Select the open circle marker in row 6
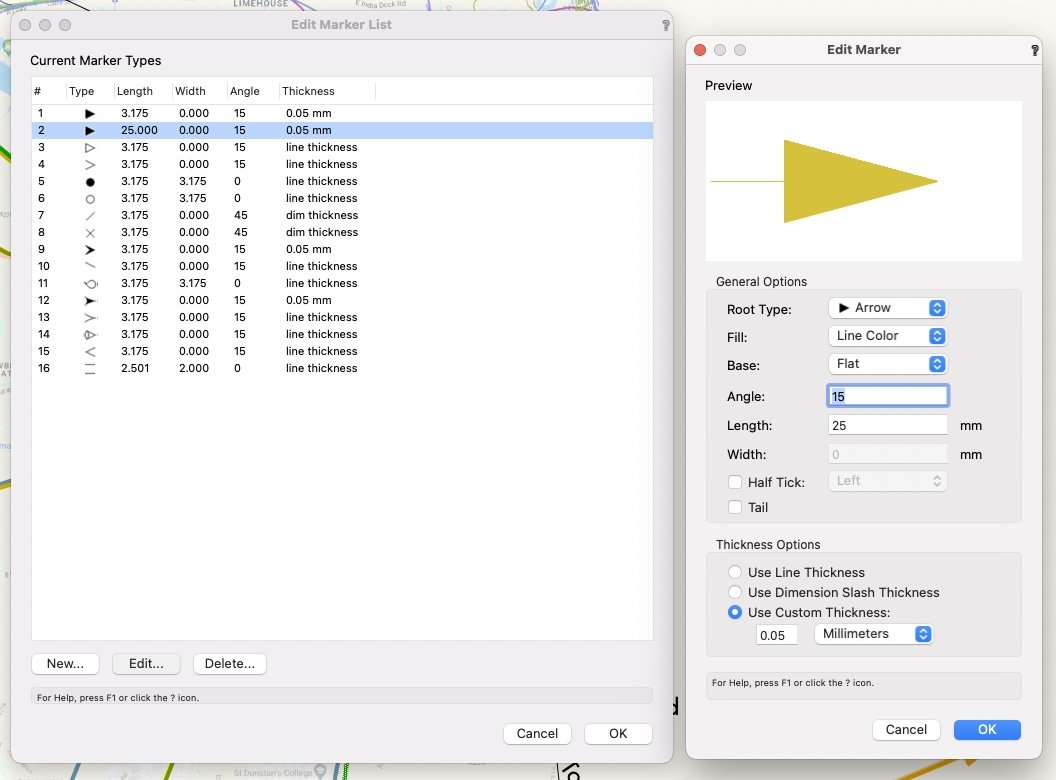This screenshot has width=1056, height=780. (x=90, y=198)
